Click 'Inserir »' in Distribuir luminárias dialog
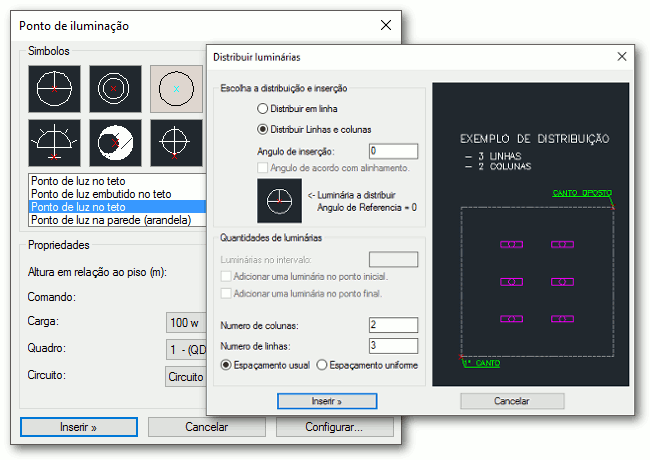The width and height of the screenshot is (650, 460). pyautogui.click(x=327, y=401)
